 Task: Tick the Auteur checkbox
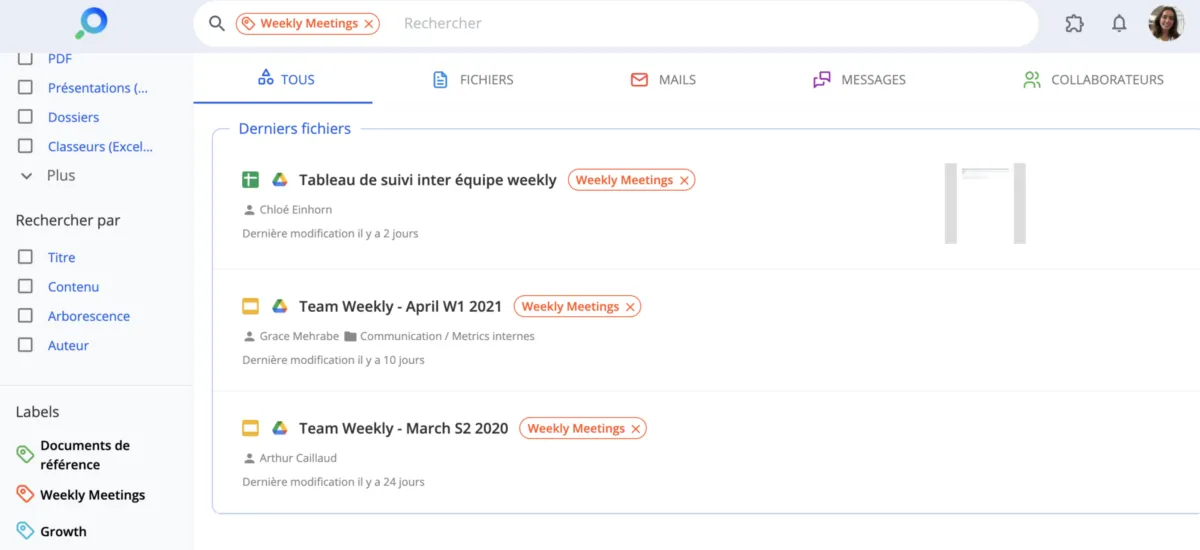pos(26,345)
